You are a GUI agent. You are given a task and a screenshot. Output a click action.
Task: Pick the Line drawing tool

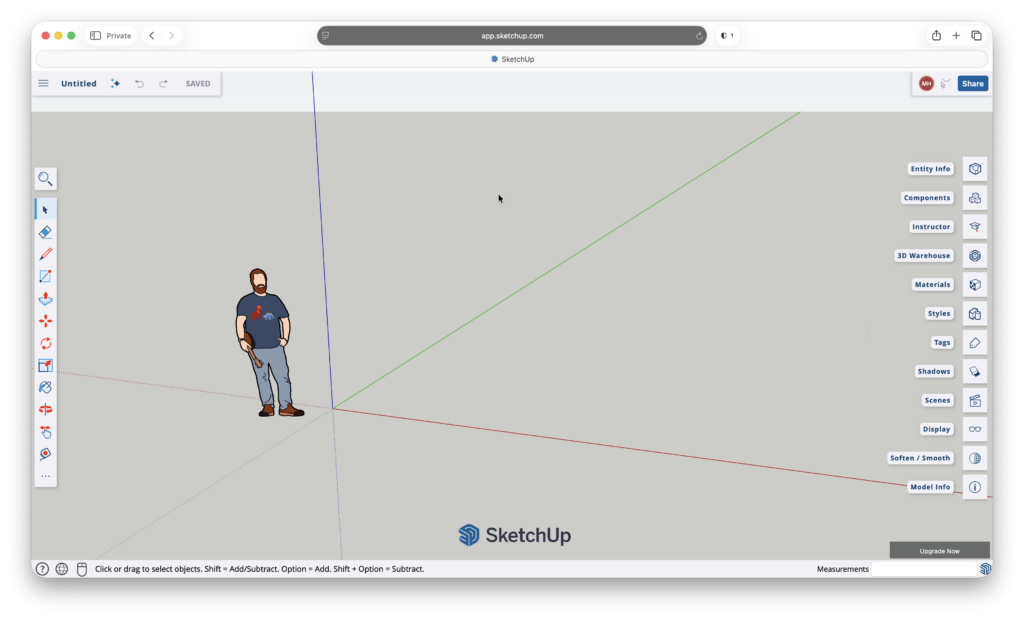[x=45, y=253]
